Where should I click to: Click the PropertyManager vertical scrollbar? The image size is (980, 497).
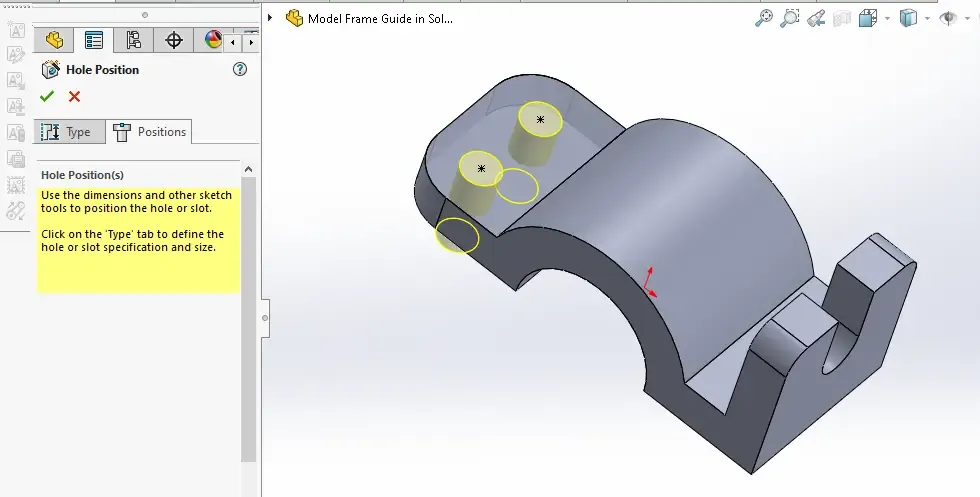coord(249,319)
